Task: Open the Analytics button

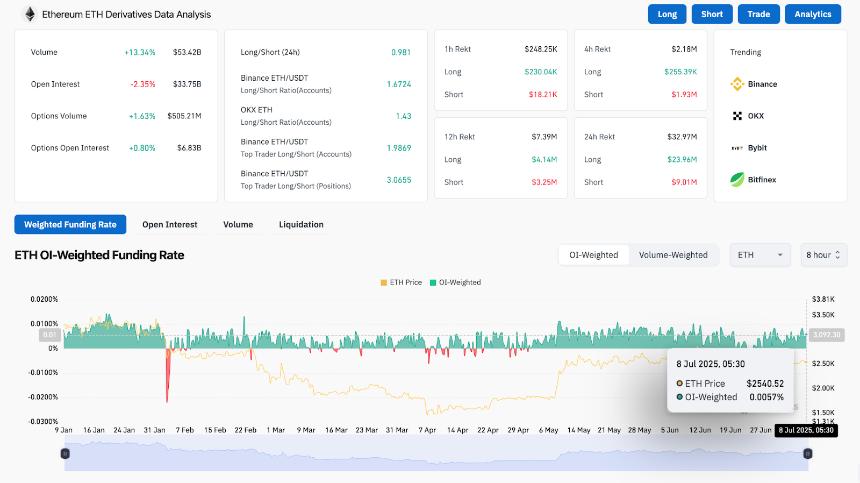Action: click(813, 14)
